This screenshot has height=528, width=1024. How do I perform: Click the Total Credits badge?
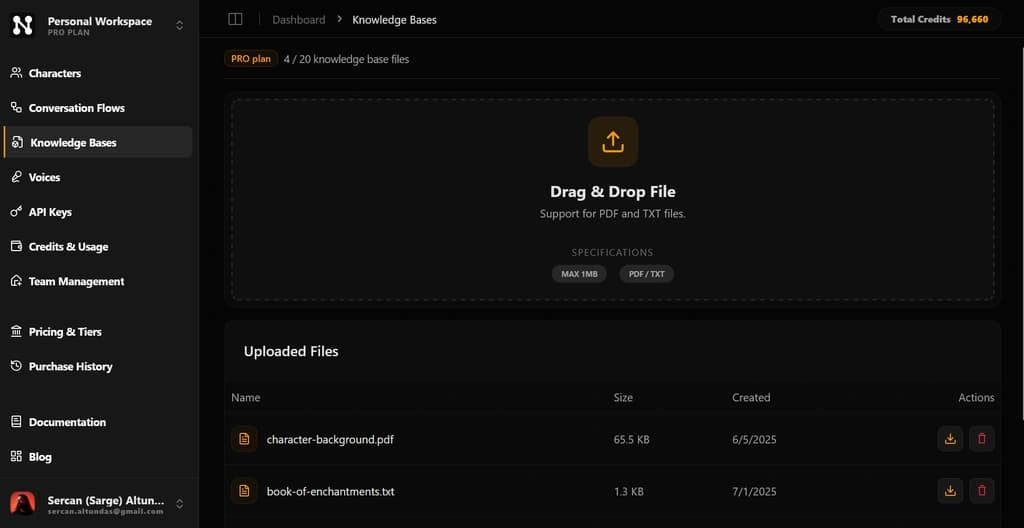tap(939, 19)
